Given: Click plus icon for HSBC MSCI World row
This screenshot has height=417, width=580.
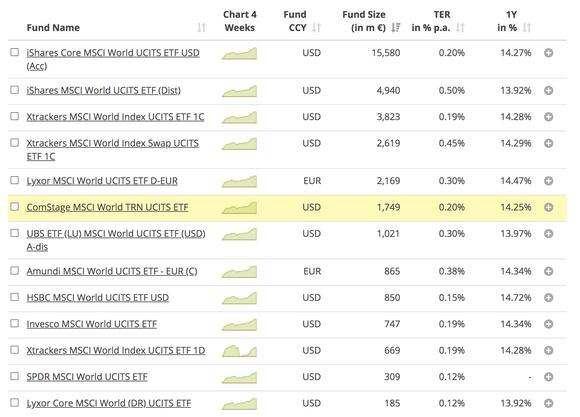Looking at the screenshot, I should [549, 297].
